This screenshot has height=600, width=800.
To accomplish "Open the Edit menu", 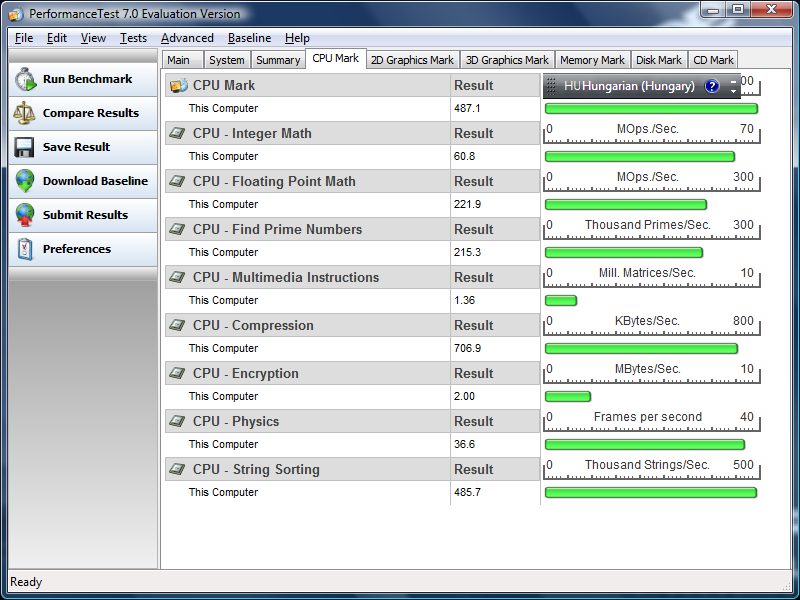I will pyautogui.click(x=57, y=38).
